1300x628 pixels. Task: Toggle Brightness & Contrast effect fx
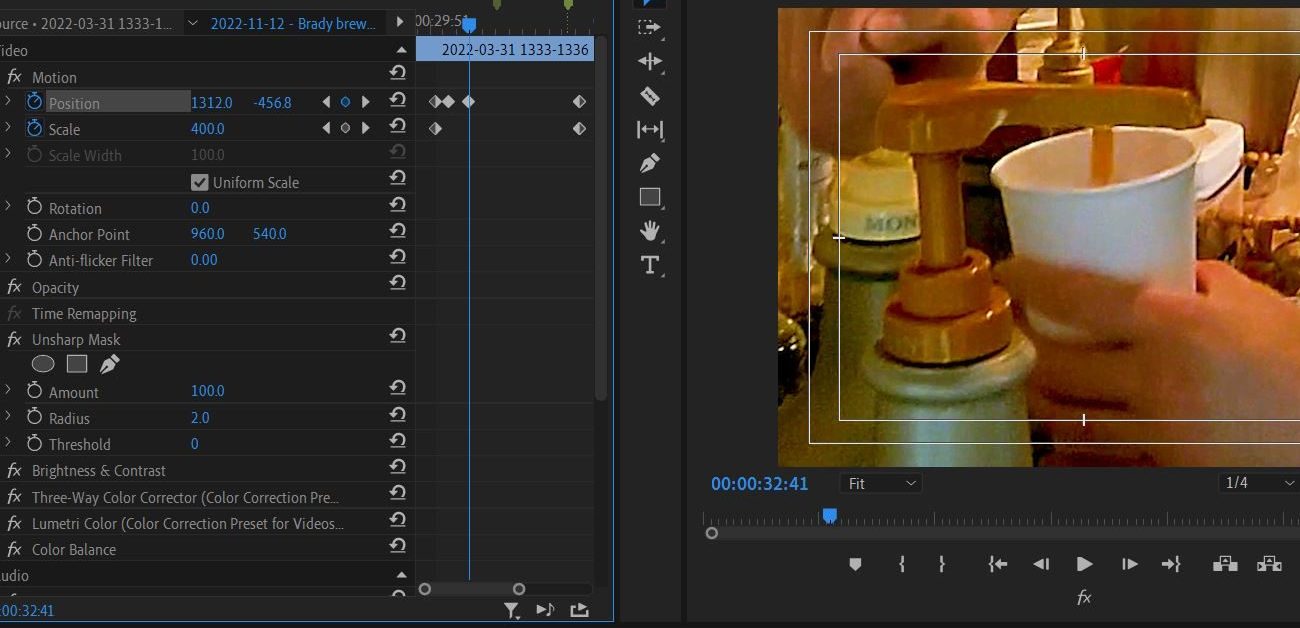(x=14, y=470)
